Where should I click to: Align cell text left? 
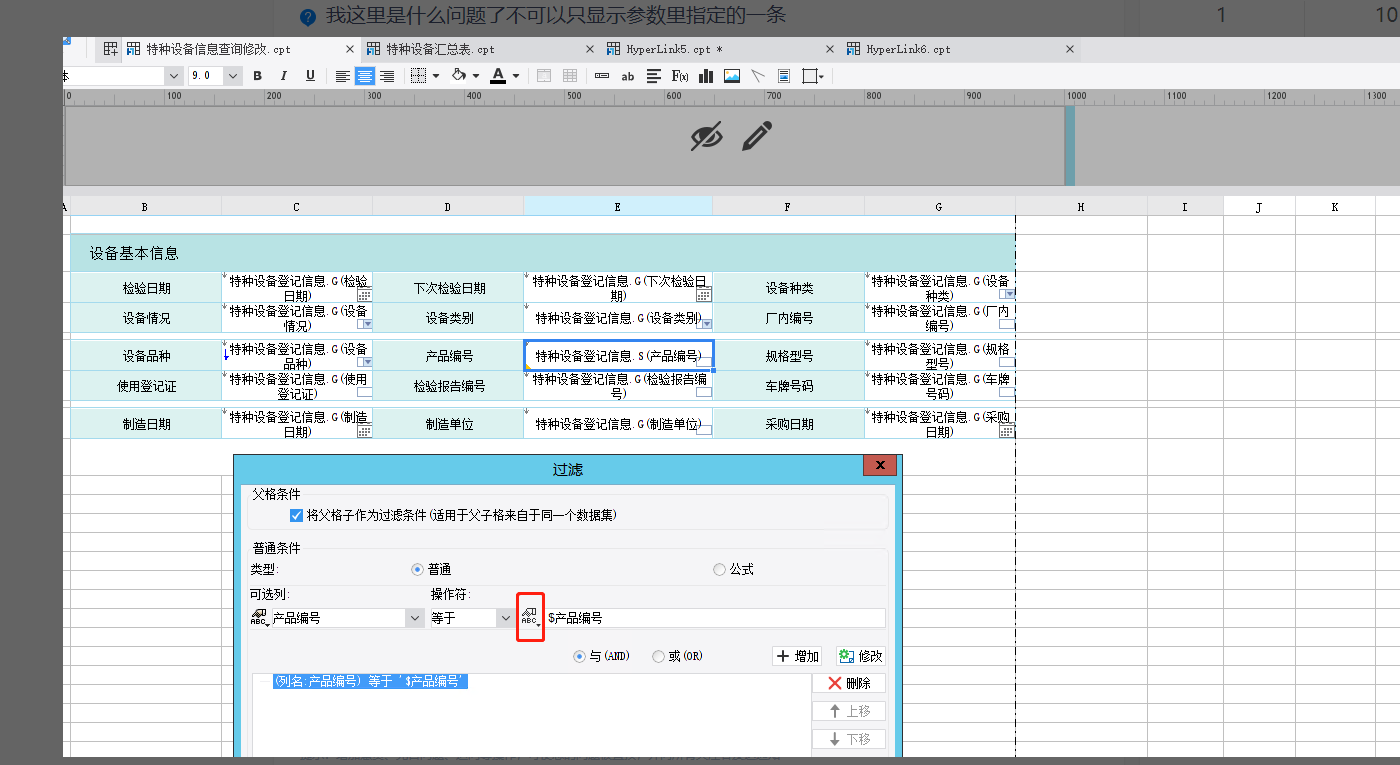coord(343,76)
